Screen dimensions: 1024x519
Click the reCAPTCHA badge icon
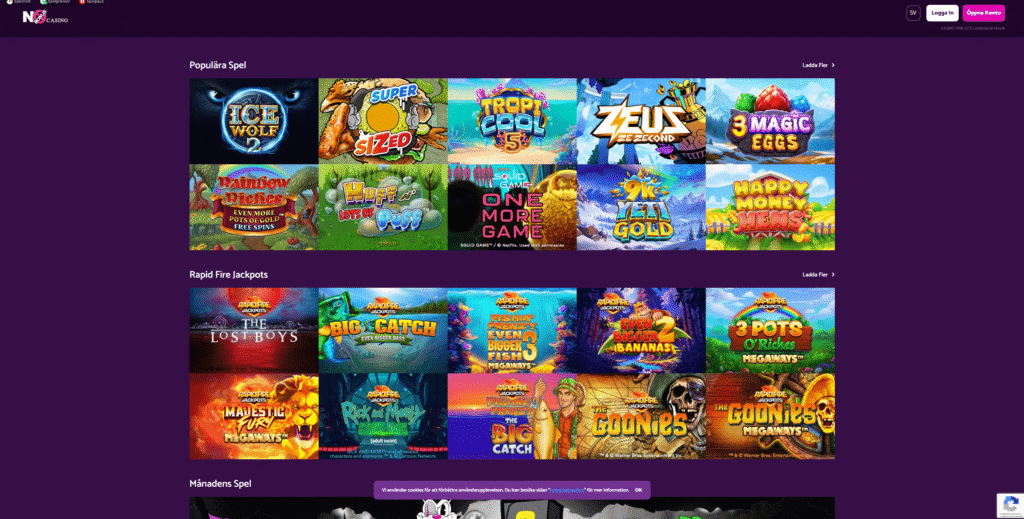(1010, 505)
